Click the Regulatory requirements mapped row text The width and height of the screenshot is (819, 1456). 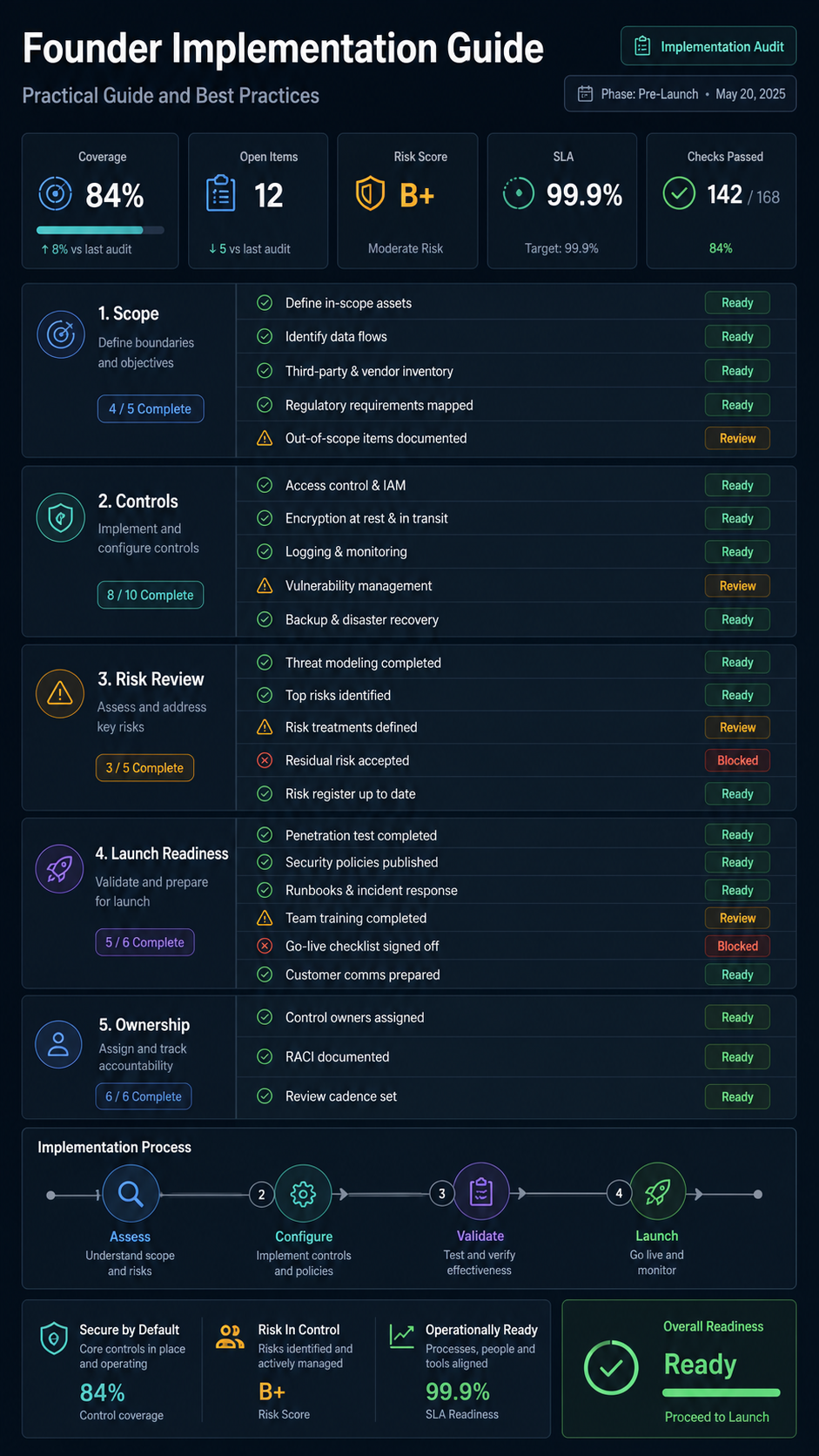tap(379, 405)
